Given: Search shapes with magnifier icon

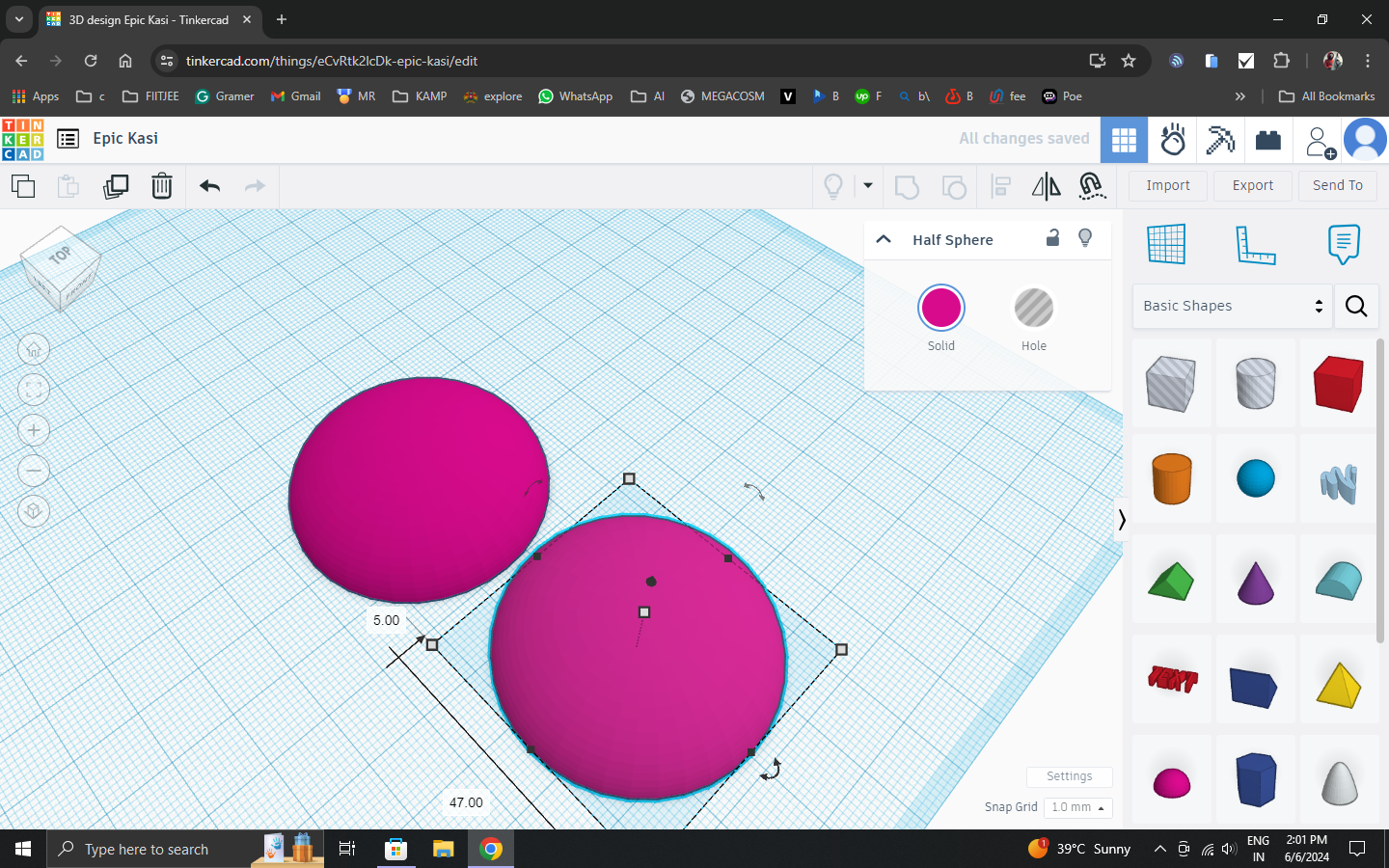Looking at the screenshot, I should (1356, 307).
